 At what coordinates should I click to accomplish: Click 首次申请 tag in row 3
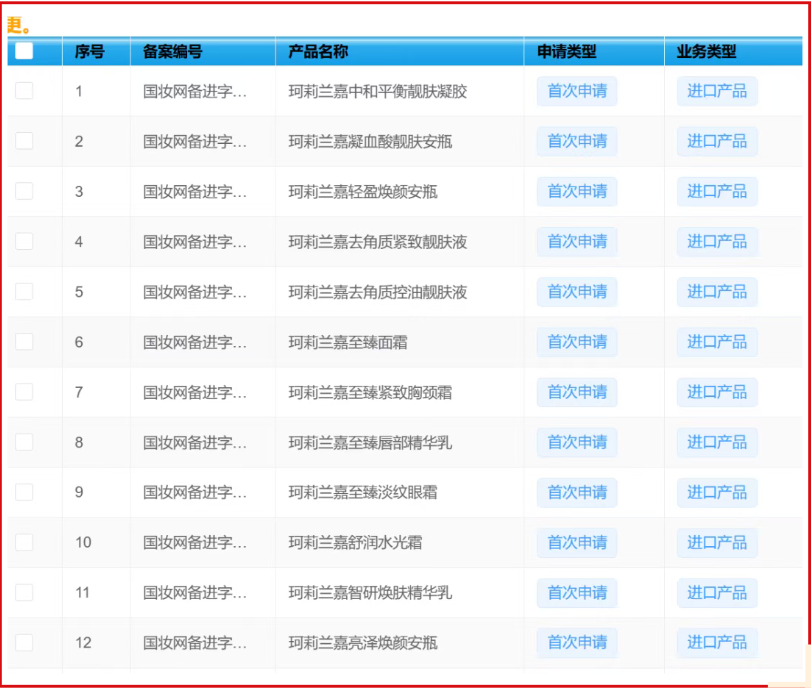click(577, 191)
